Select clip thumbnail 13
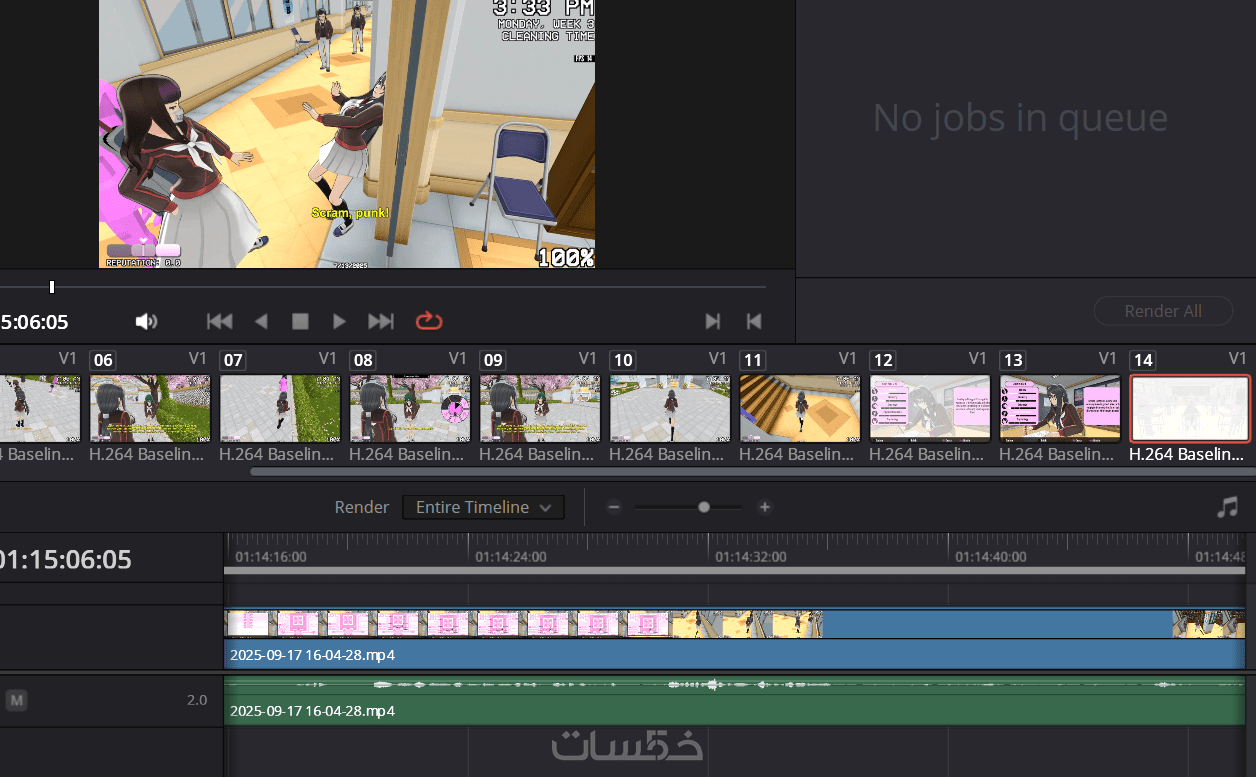Screen dimensions: 1256x777 1060,409
